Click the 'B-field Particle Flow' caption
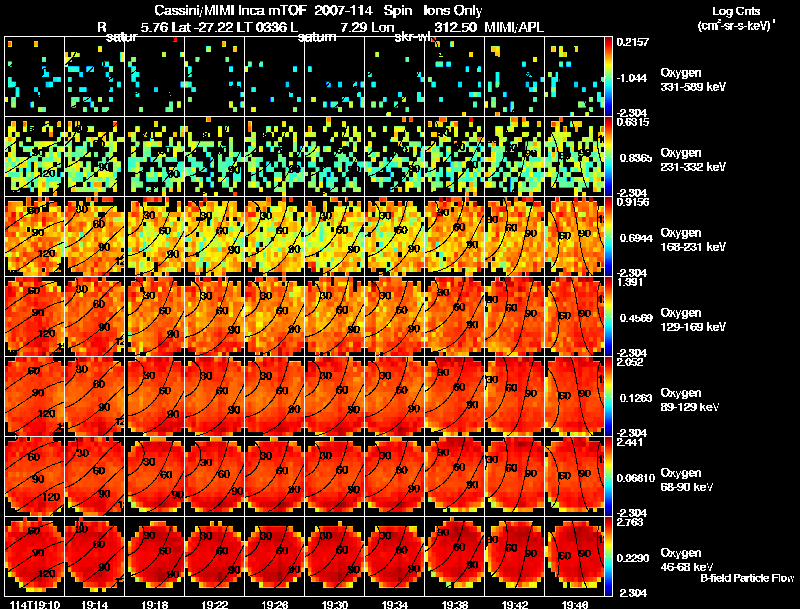Screen dimensions: 800x609 tap(747, 578)
